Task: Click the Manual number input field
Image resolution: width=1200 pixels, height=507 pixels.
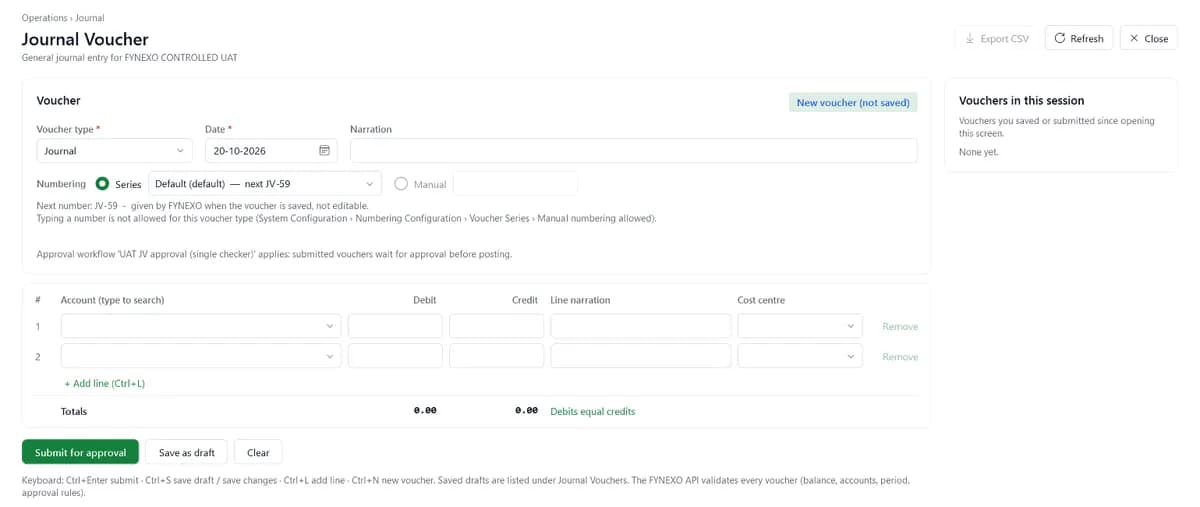Action: [515, 184]
